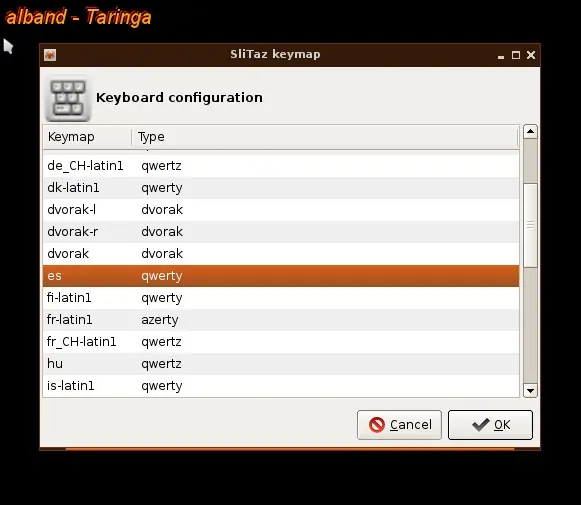The image size is (581, 505).
Task: Choose the dvorak-l keymap entry
Action: (x=281, y=210)
